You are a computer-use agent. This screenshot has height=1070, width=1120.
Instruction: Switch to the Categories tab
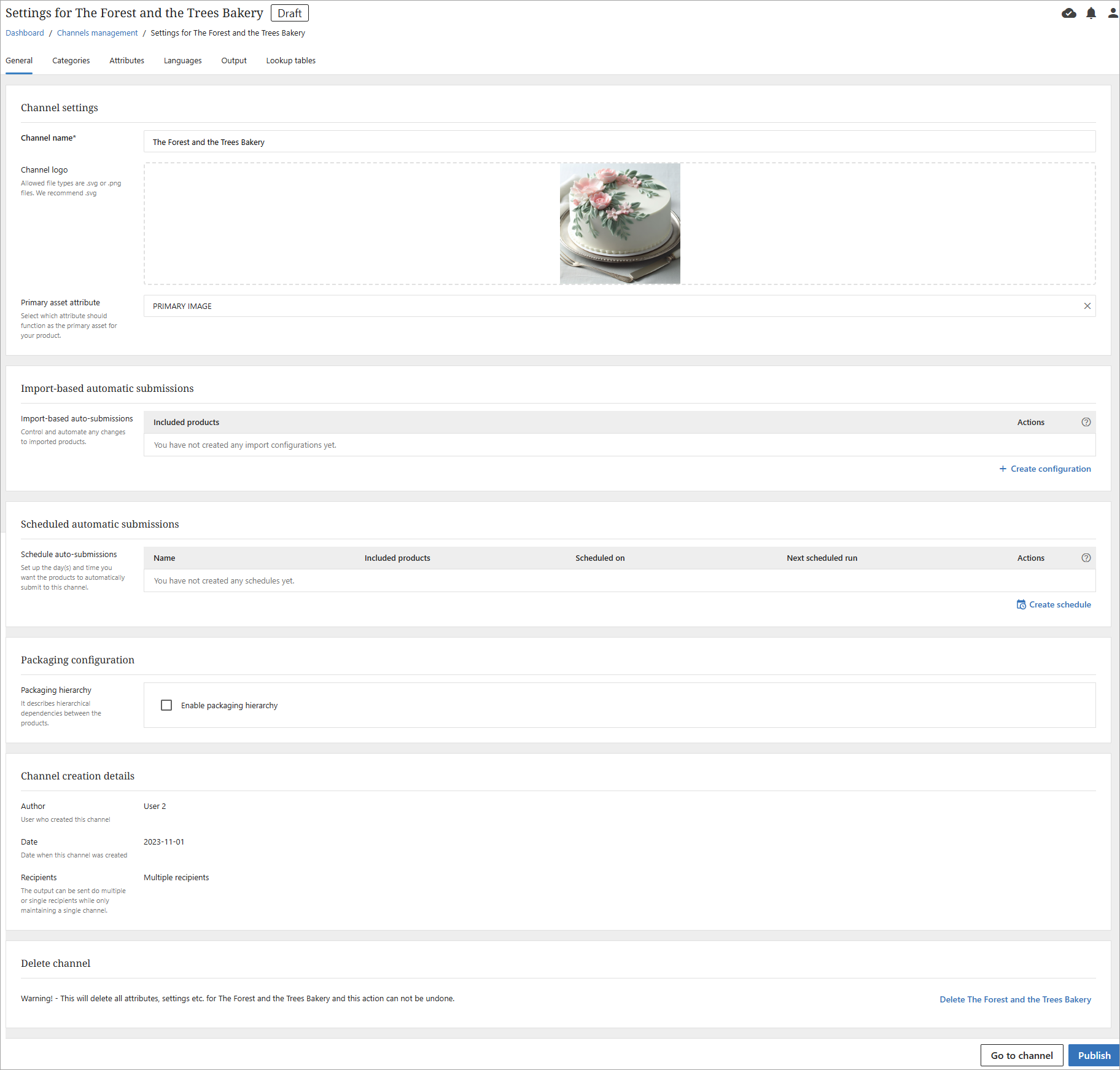[x=71, y=60]
